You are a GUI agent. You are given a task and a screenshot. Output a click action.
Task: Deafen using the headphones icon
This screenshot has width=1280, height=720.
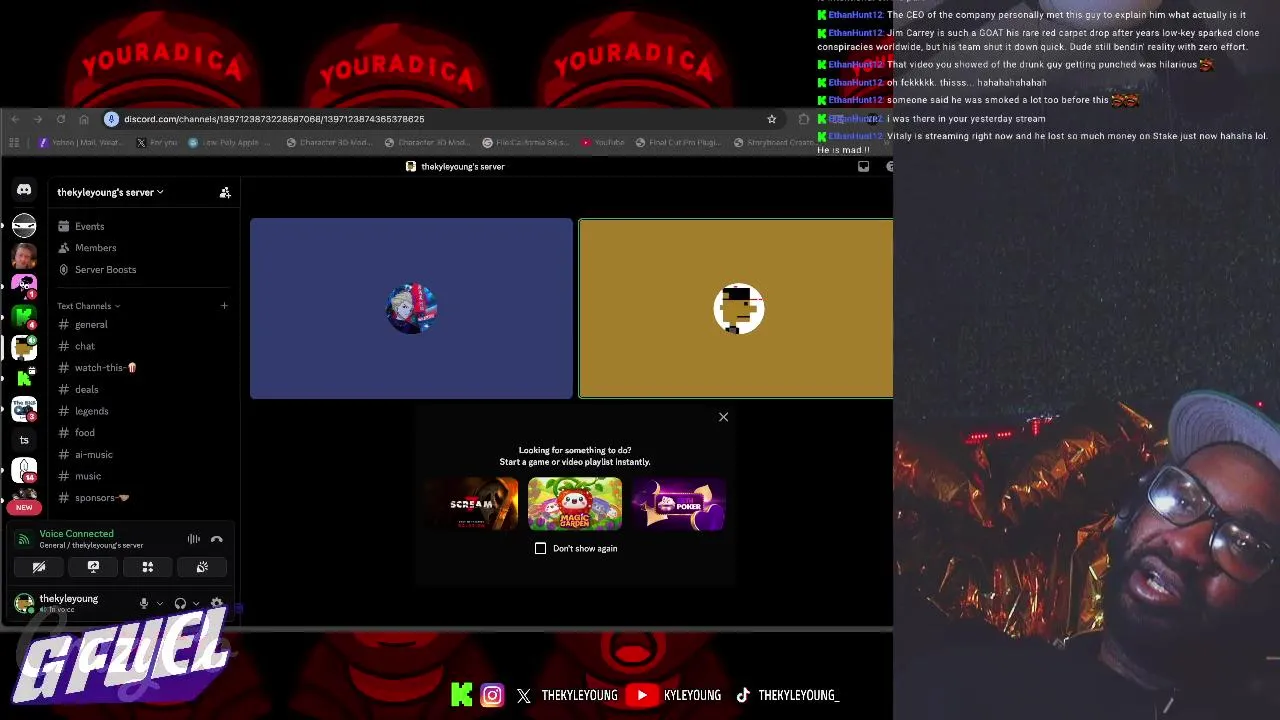point(180,603)
